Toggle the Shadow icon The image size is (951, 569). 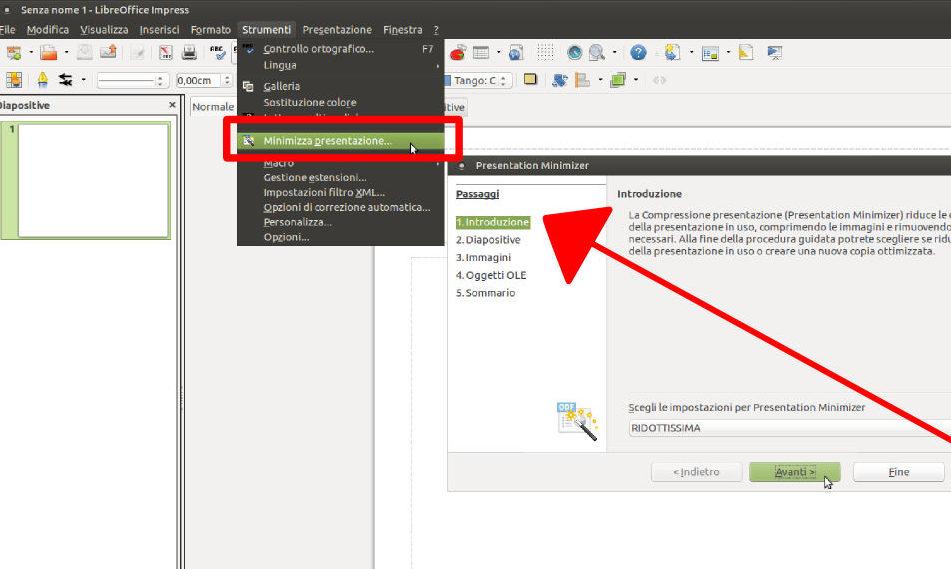530,79
